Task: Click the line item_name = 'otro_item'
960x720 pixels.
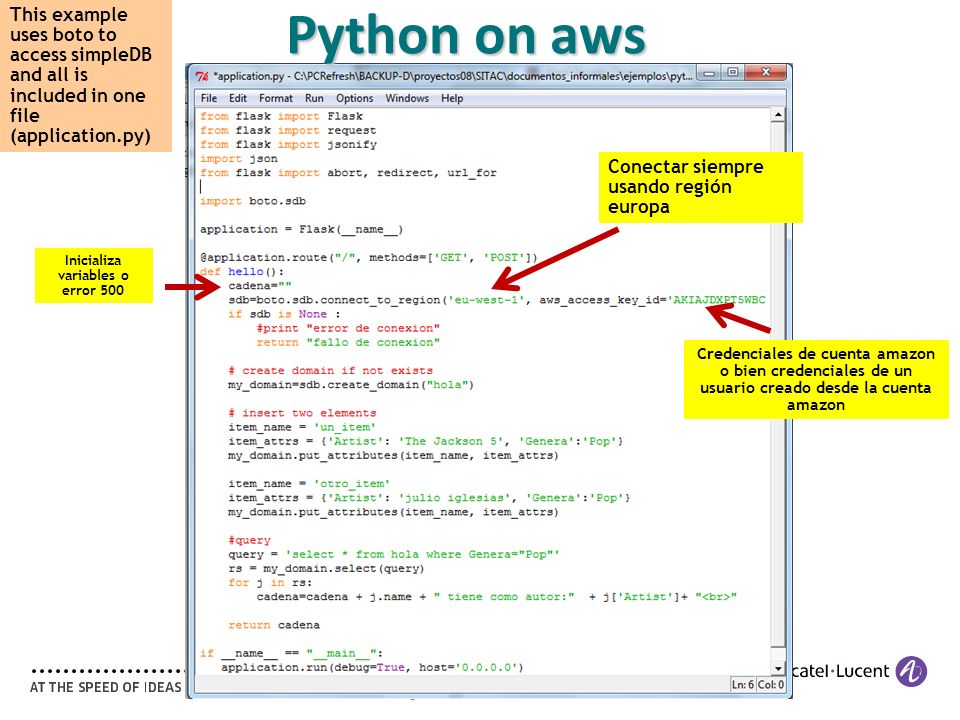Action: tap(309, 484)
